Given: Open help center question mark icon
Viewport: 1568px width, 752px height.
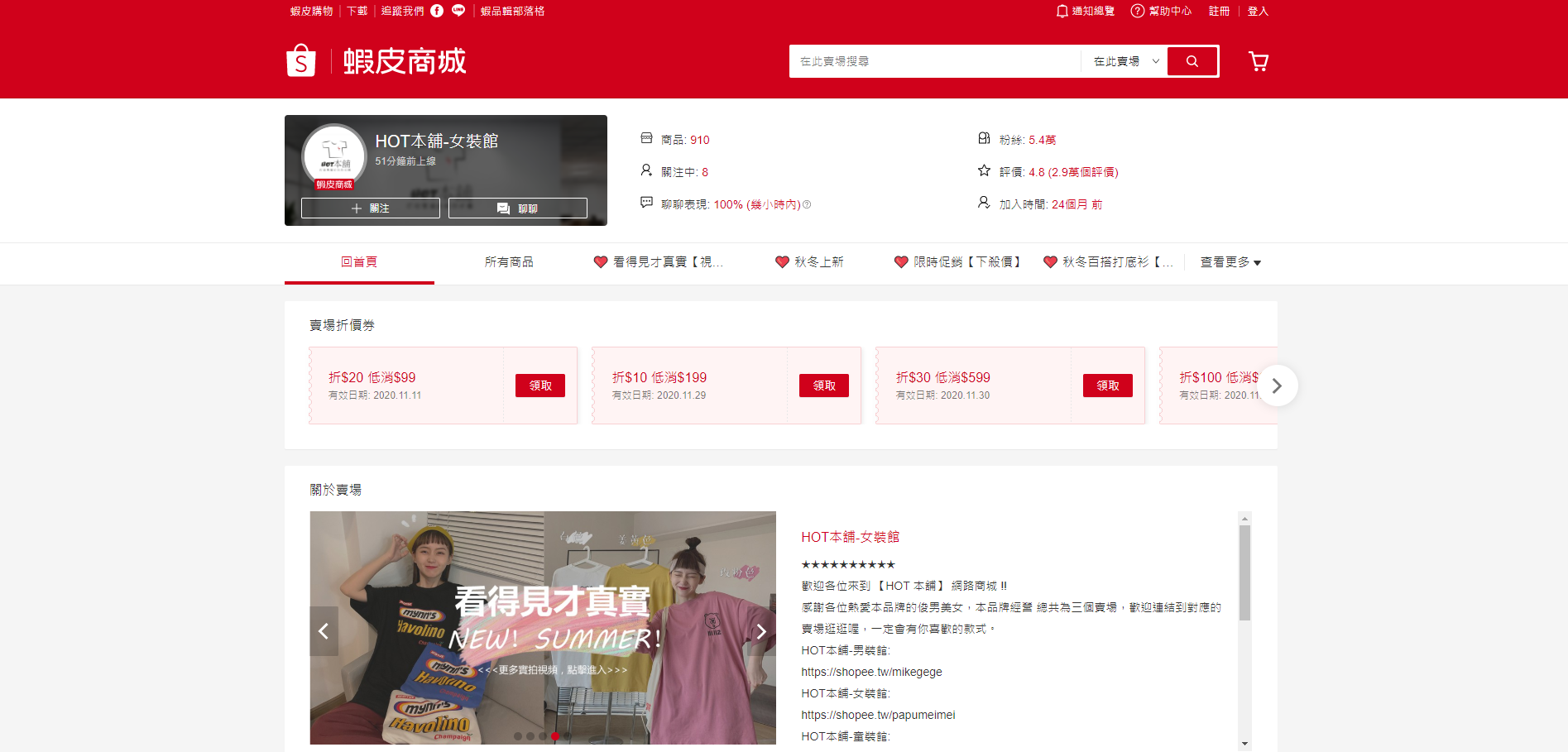Looking at the screenshot, I should click(x=1138, y=11).
